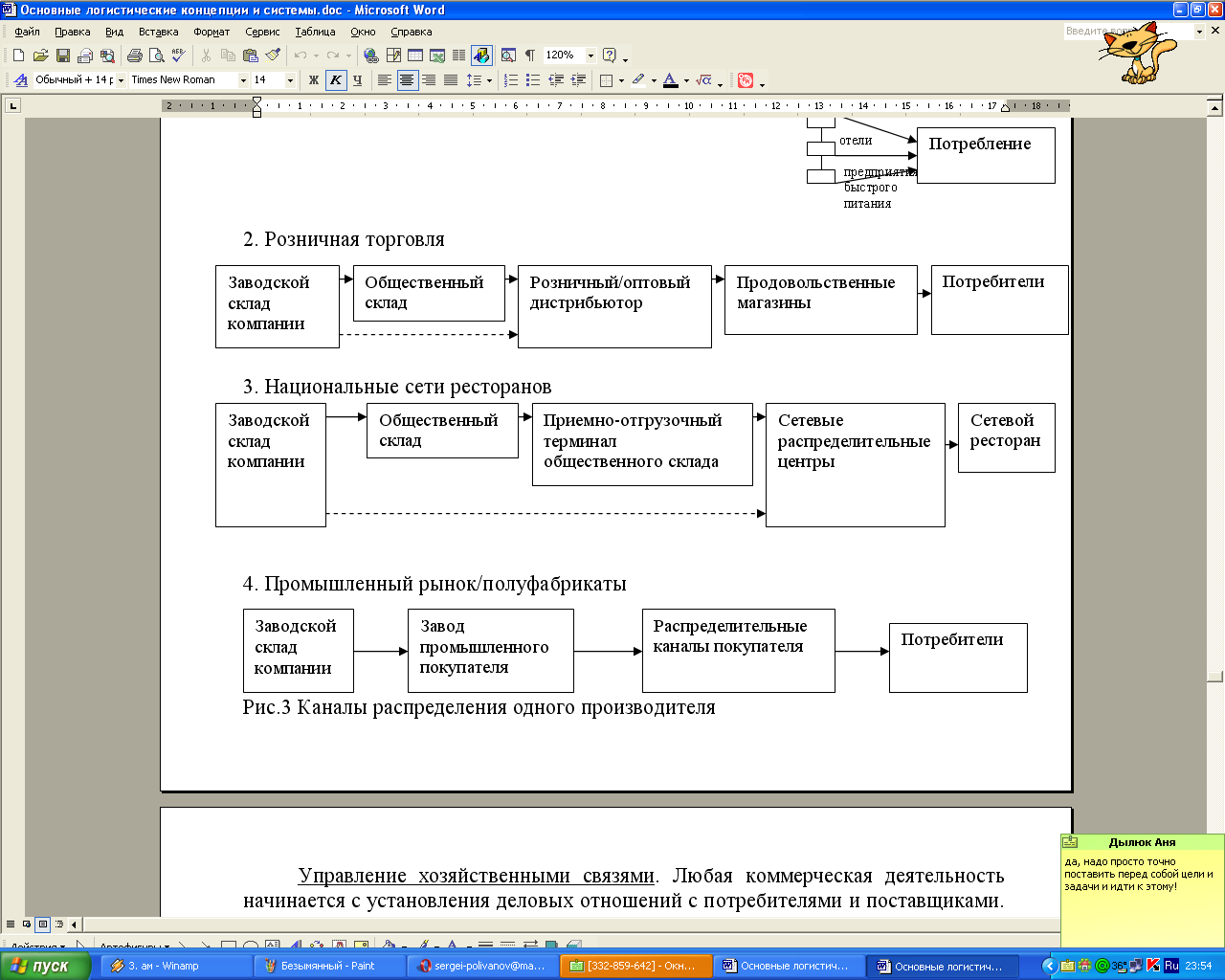Open an existing file via folder icon
The height and width of the screenshot is (980, 1225).
click(x=40, y=56)
